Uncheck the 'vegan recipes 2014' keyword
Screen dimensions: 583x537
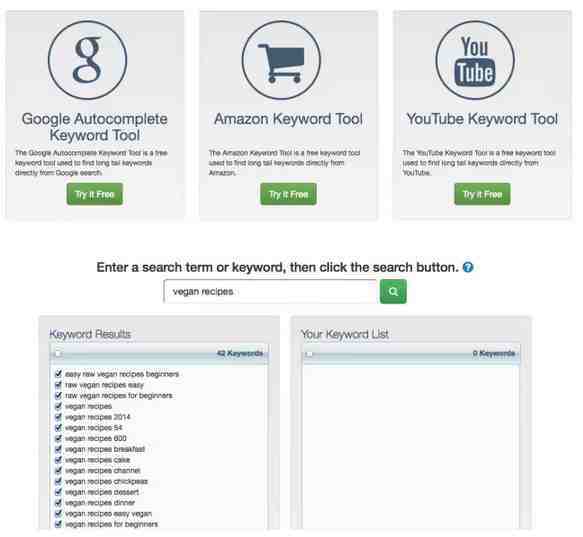pos(58,417)
